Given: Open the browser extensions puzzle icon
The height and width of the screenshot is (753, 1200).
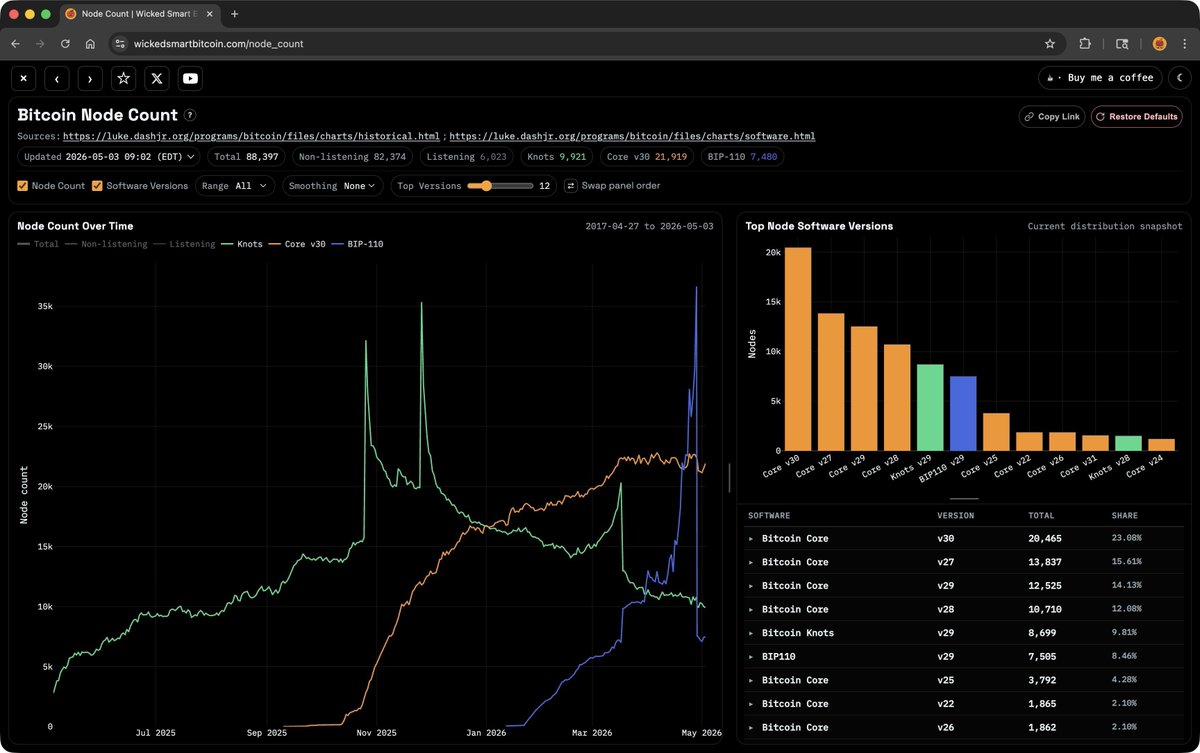Looking at the screenshot, I should point(1086,44).
